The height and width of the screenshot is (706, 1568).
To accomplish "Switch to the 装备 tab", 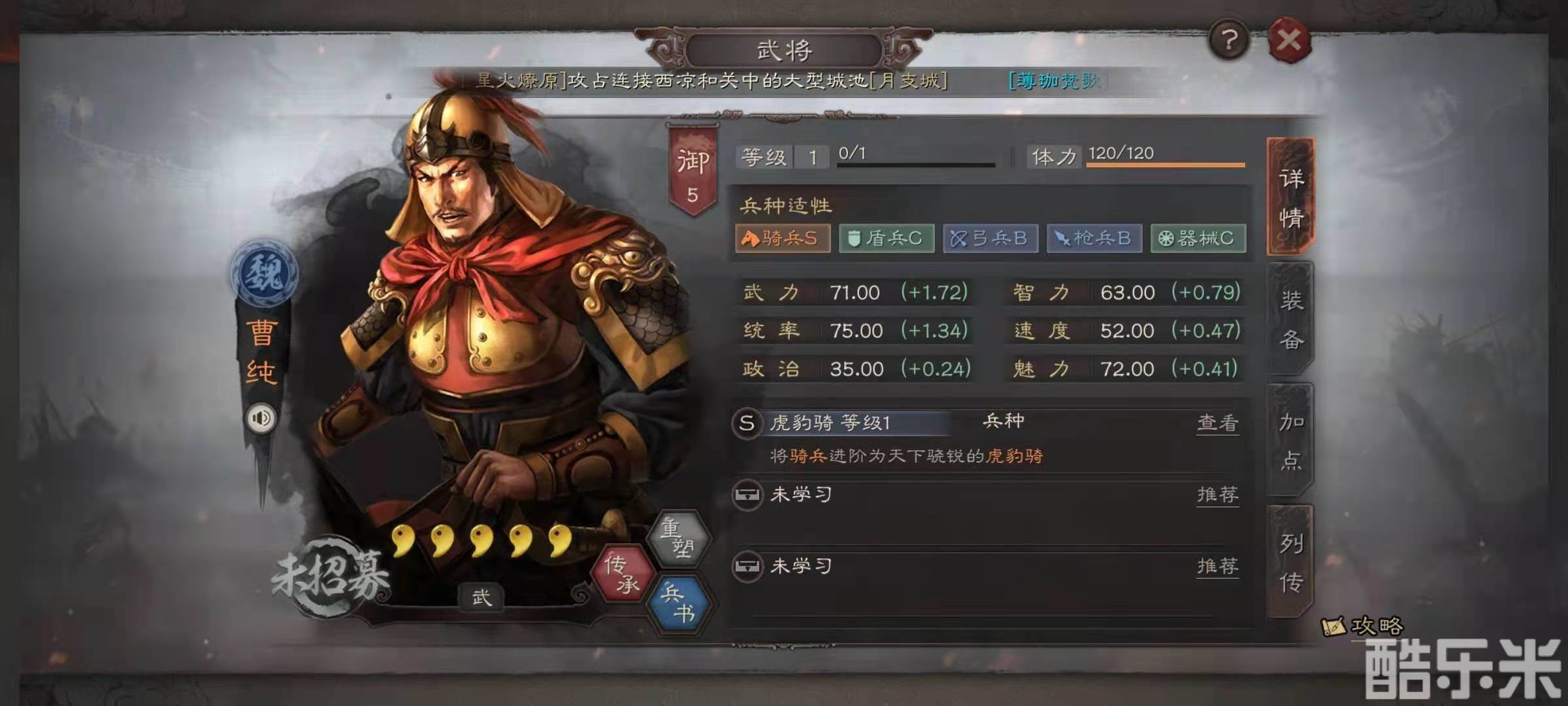I will coord(1291,319).
